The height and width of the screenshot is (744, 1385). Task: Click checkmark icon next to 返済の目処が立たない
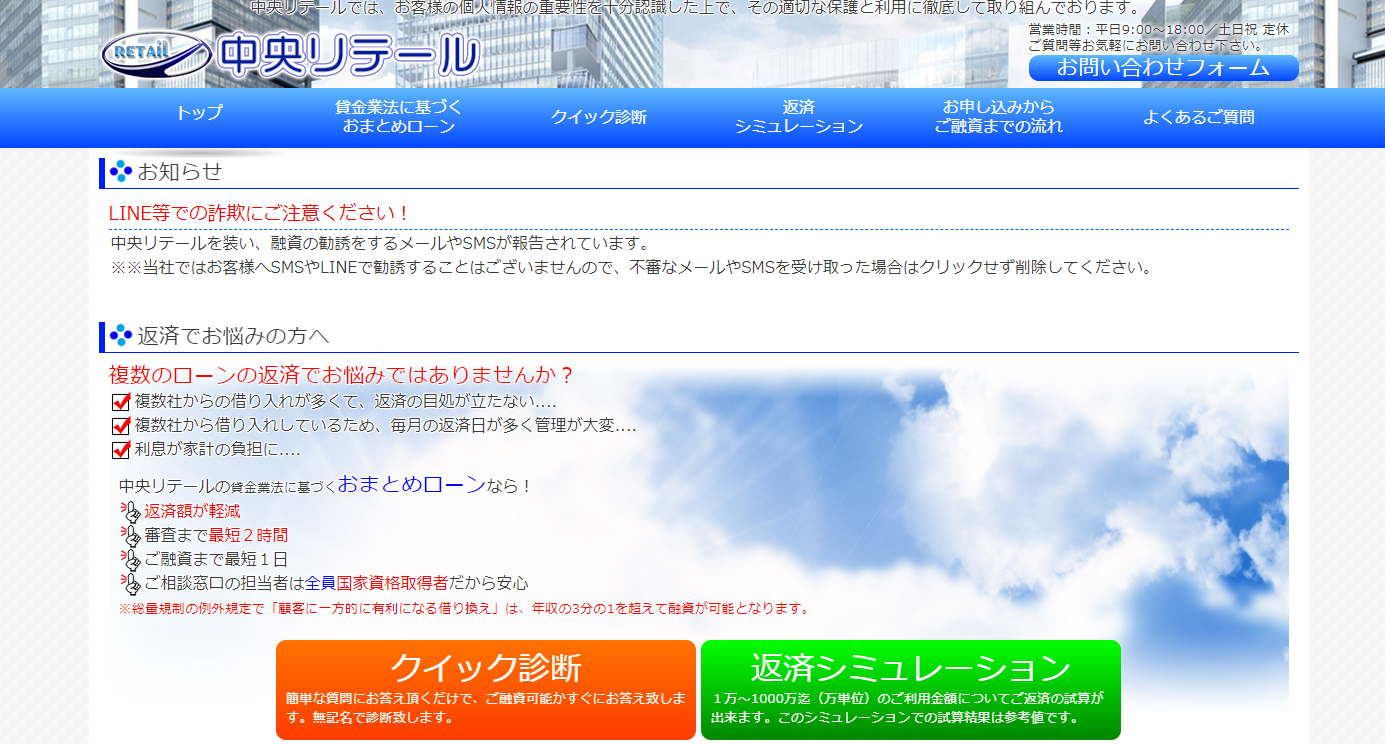(121, 402)
